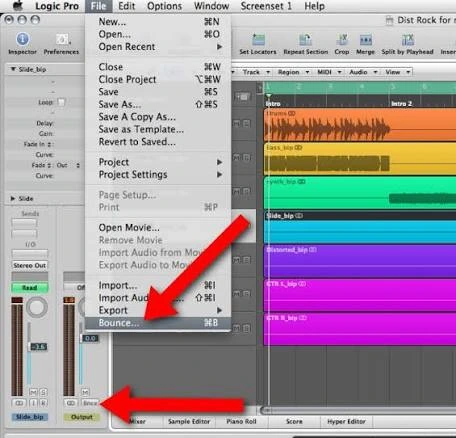
Task: Open the Options menu
Action: pyautogui.click(x=164, y=6)
